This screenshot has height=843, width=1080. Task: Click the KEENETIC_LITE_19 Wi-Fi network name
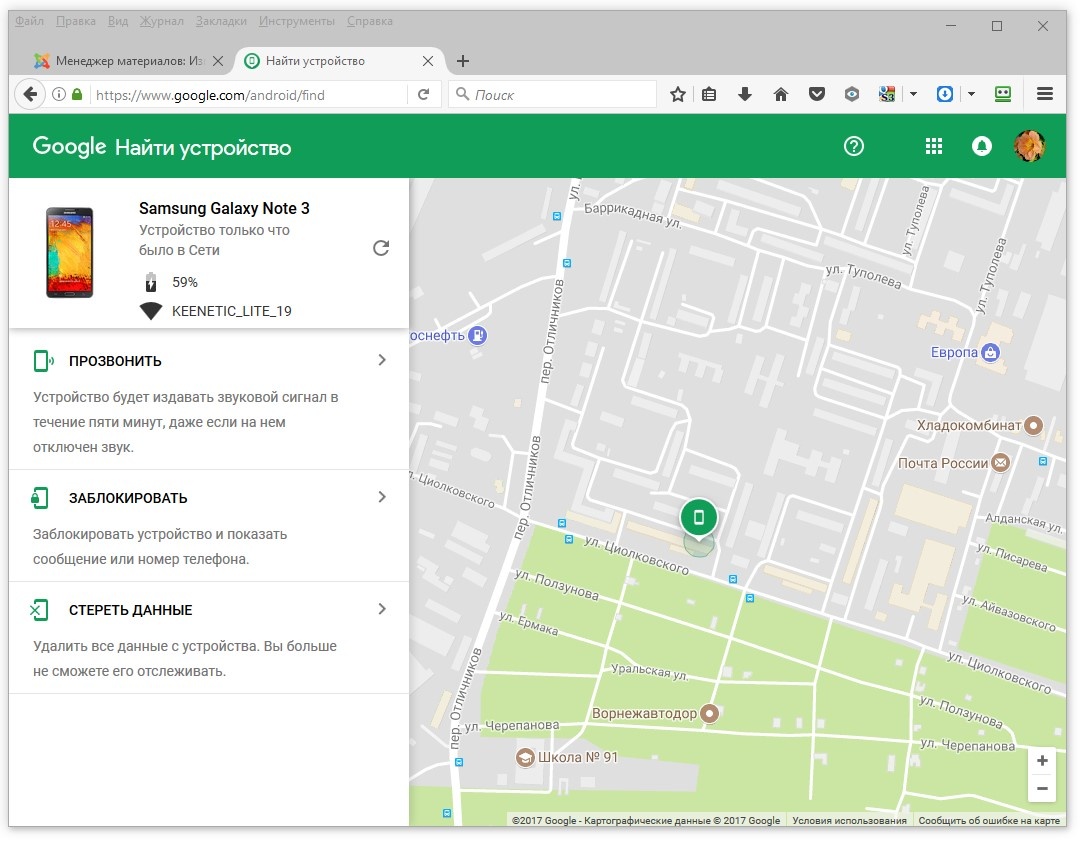click(231, 311)
